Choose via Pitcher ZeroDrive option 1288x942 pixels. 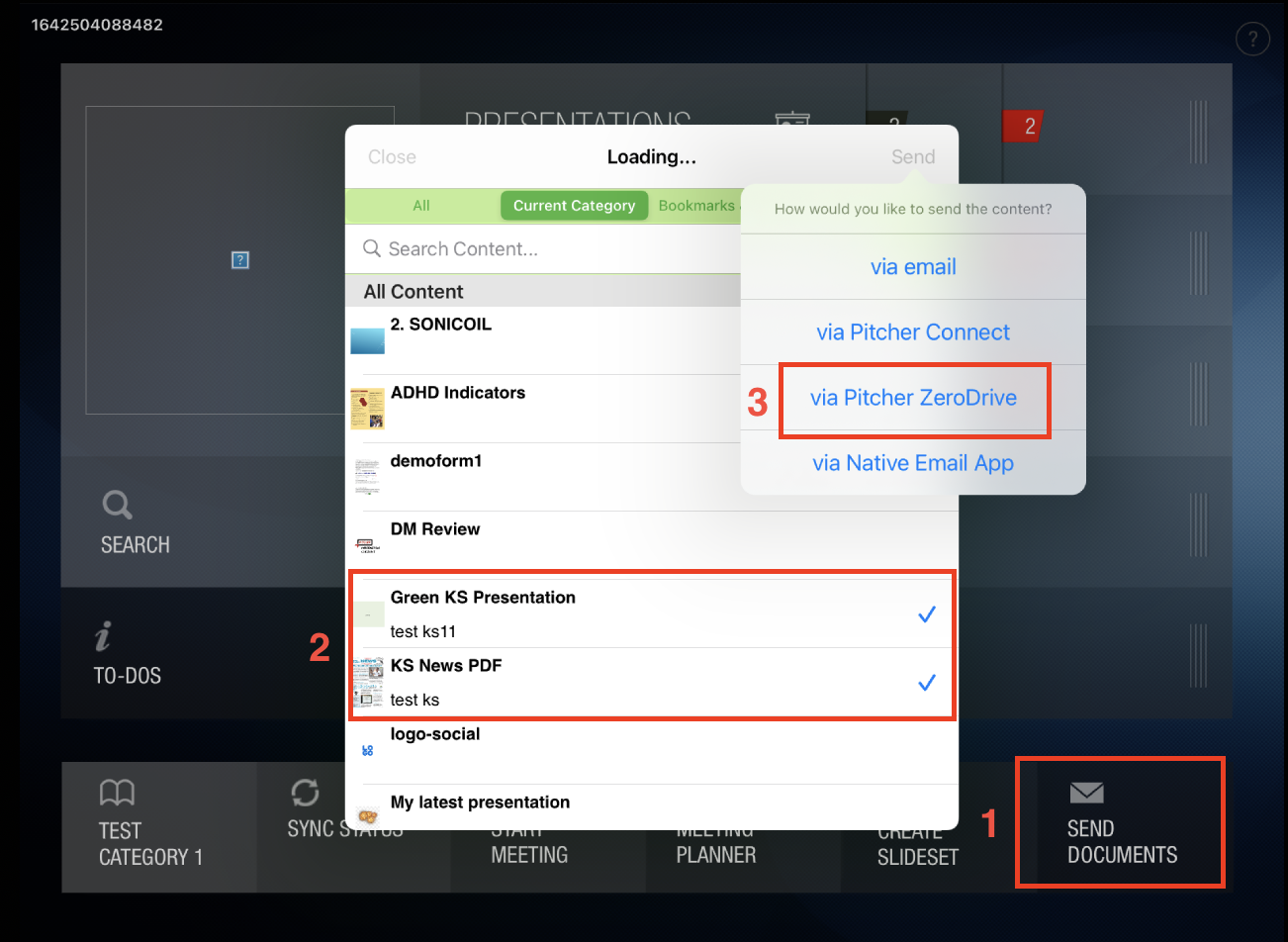point(913,398)
